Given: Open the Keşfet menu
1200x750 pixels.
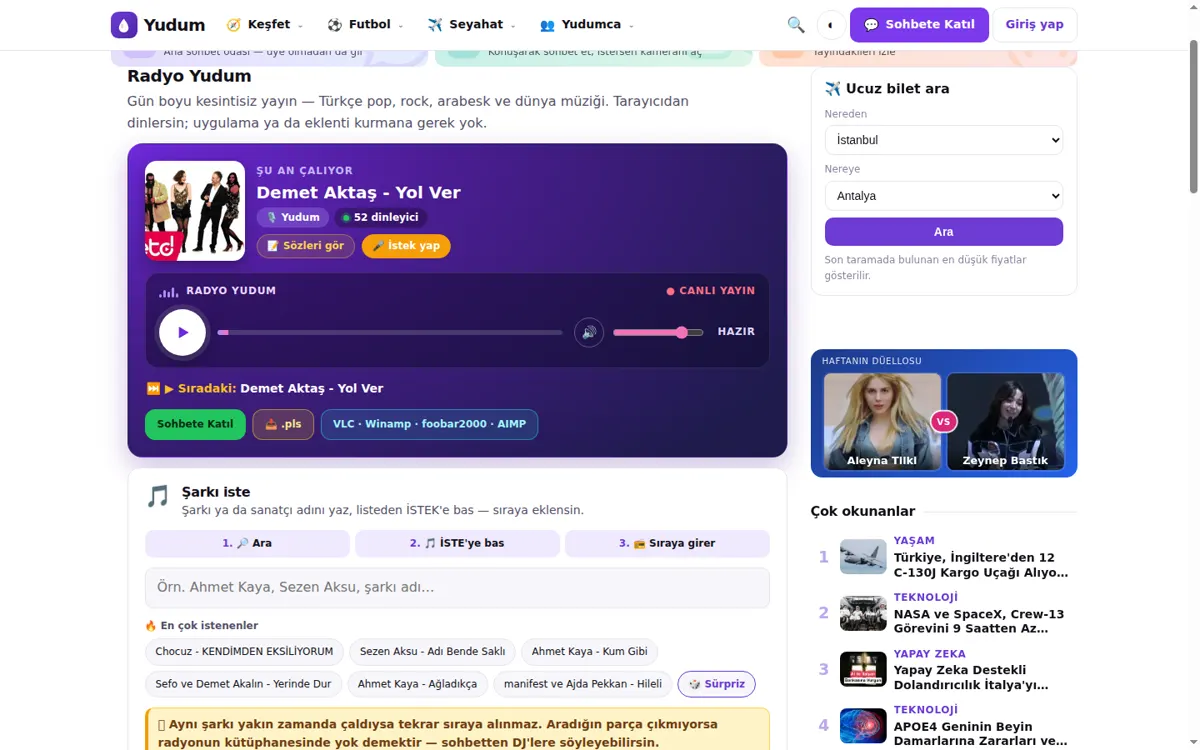Looking at the screenshot, I should click(265, 25).
